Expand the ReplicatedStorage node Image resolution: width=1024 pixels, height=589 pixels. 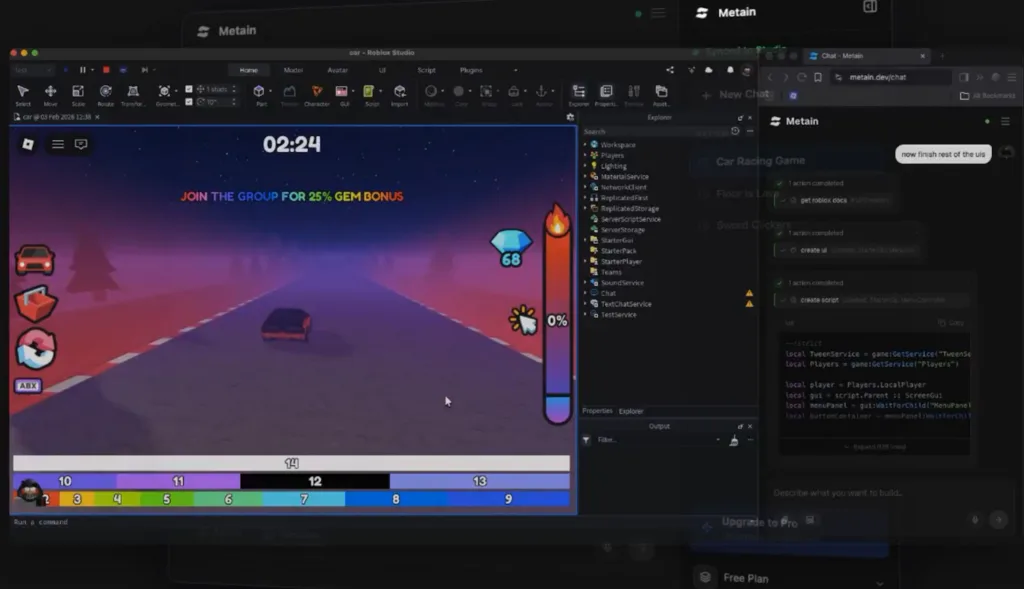[x=585, y=208]
